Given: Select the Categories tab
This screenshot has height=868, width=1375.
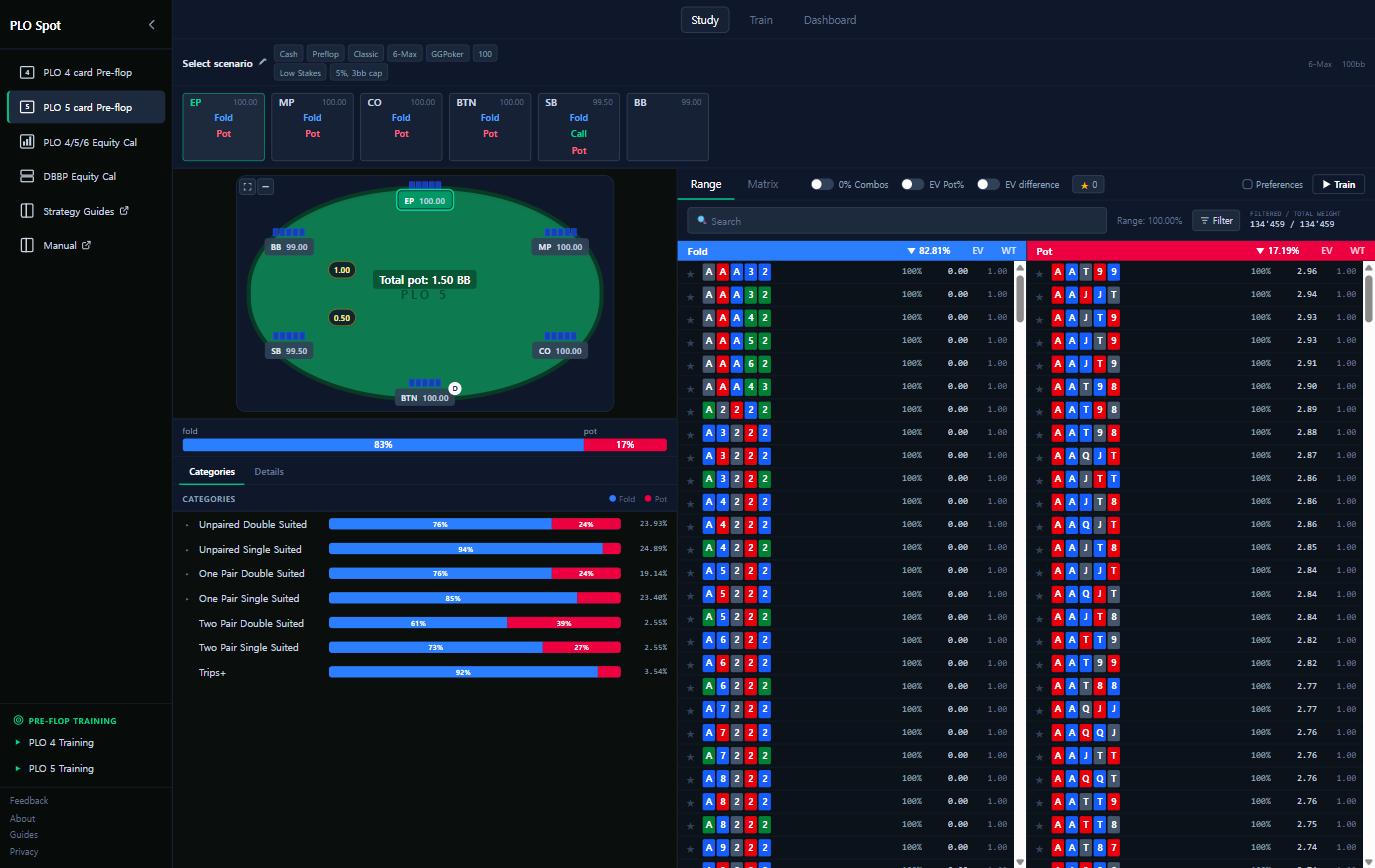Looking at the screenshot, I should (x=212, y=472).
